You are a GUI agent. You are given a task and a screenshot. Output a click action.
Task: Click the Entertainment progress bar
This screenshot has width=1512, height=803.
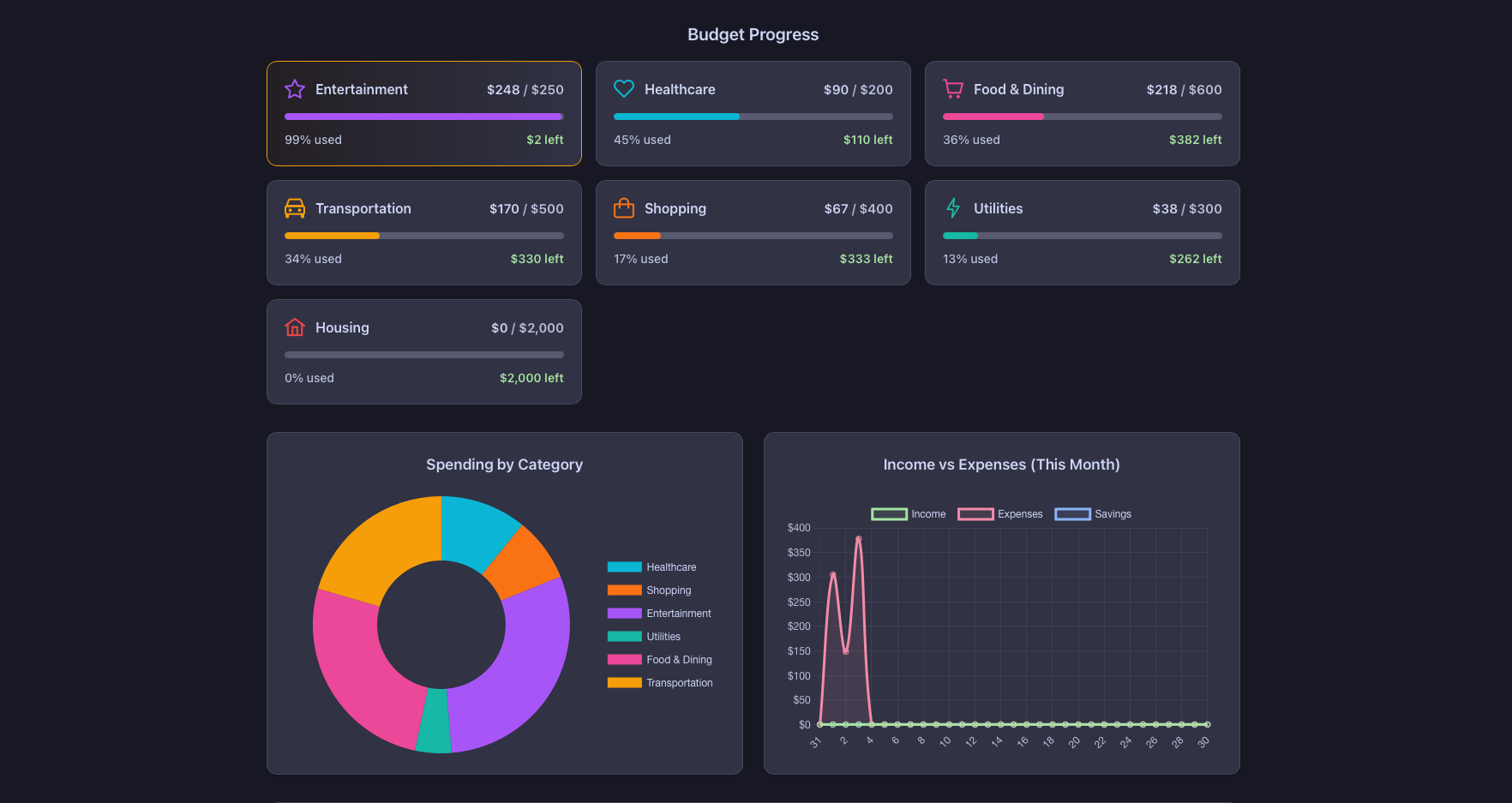coord(423,117)
